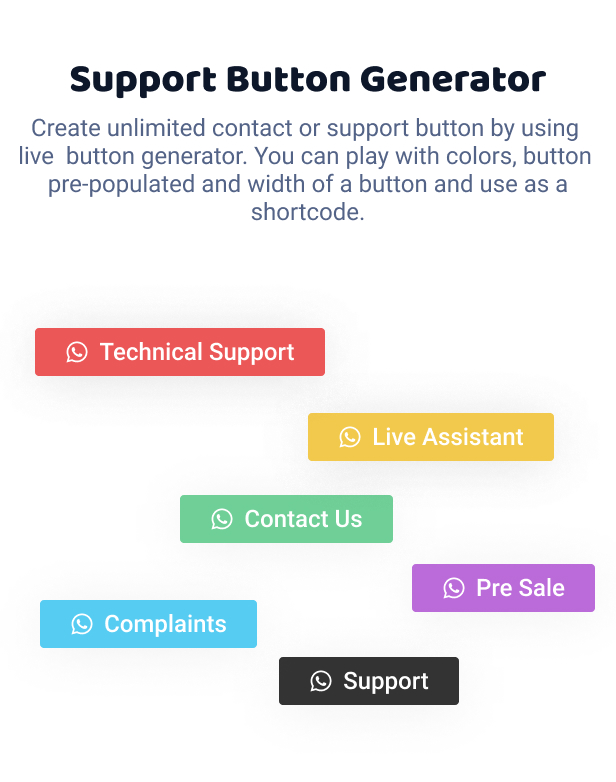Open the black Support button
This screenshot has height=782, width=616.
(369, 681)
